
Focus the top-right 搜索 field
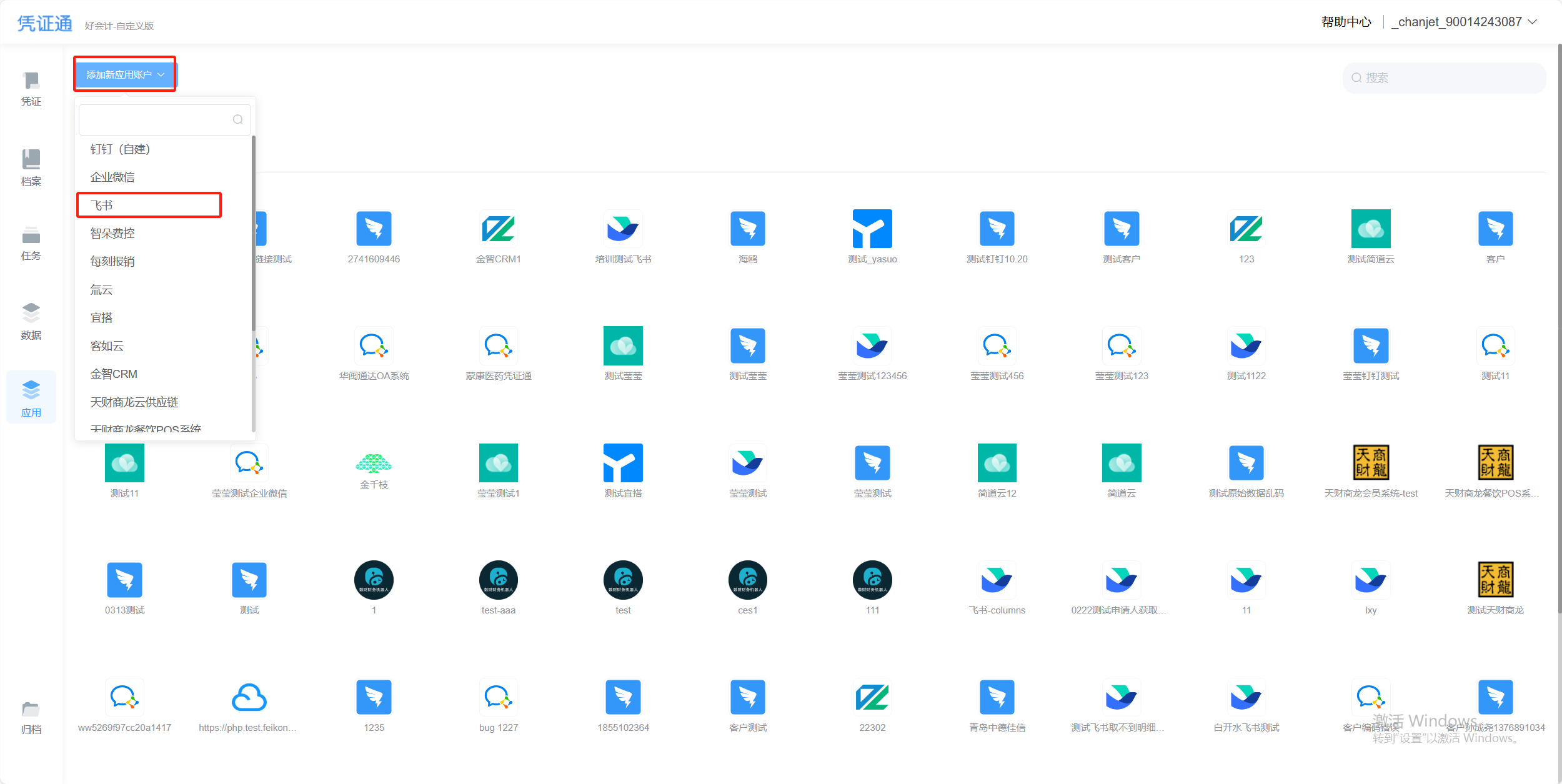[x=1444, y=77]
